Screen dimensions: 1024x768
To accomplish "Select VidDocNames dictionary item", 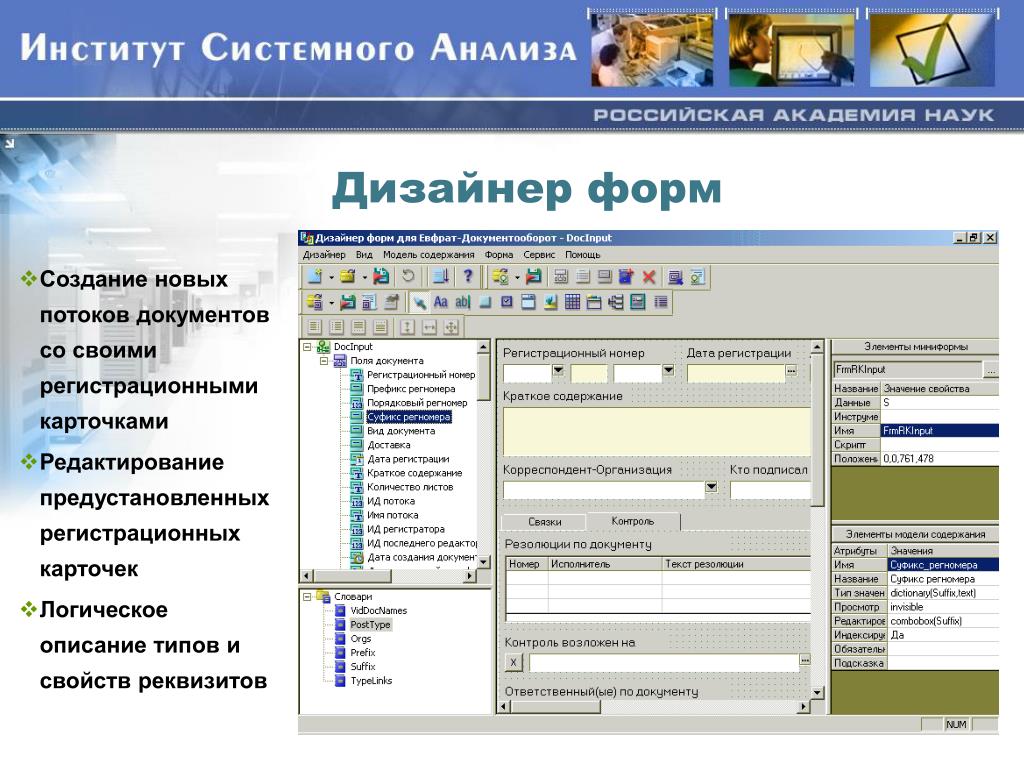I will [x=379, y=611].
